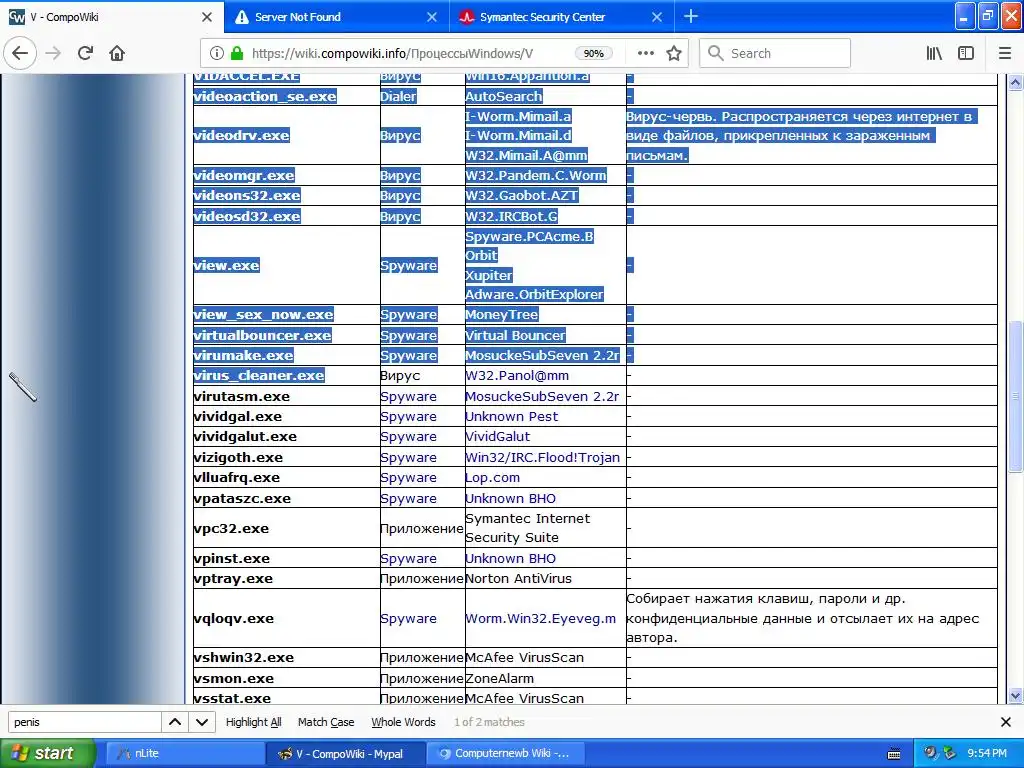1024x768 pixels.
Task: Open the I-Worm.Mimail.a link
Action: (518, 116)
